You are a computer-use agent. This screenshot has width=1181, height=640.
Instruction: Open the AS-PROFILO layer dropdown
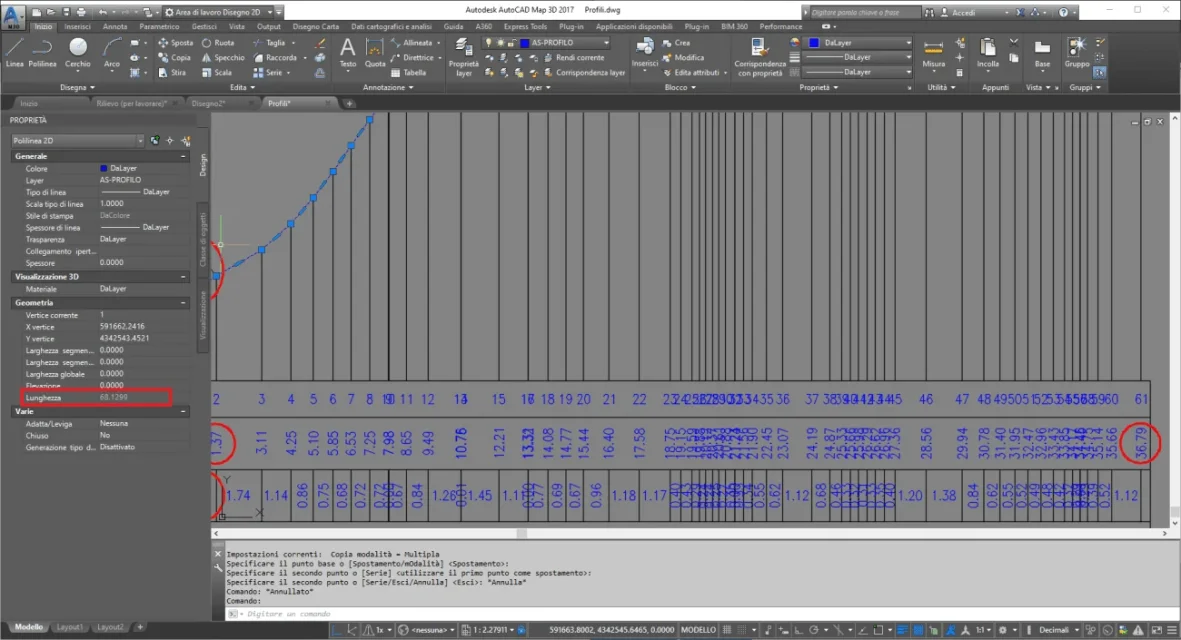click(564, 43)
